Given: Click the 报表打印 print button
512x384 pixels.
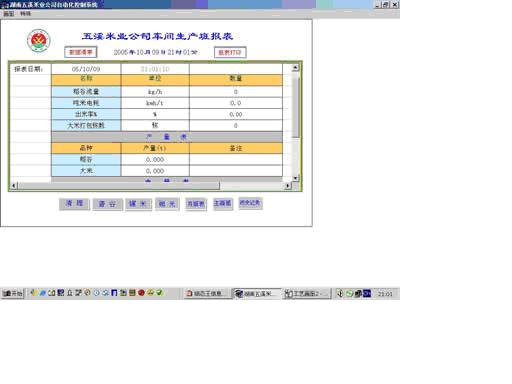Looking at the screenshot, I should 230,52.
